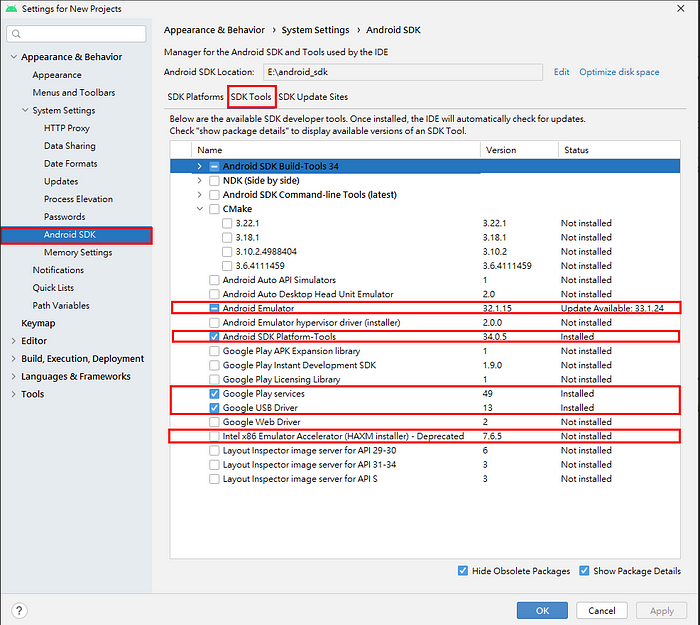Switch to SDK Update Sites tab
The image size is (700, 625).
coord(313,97)
